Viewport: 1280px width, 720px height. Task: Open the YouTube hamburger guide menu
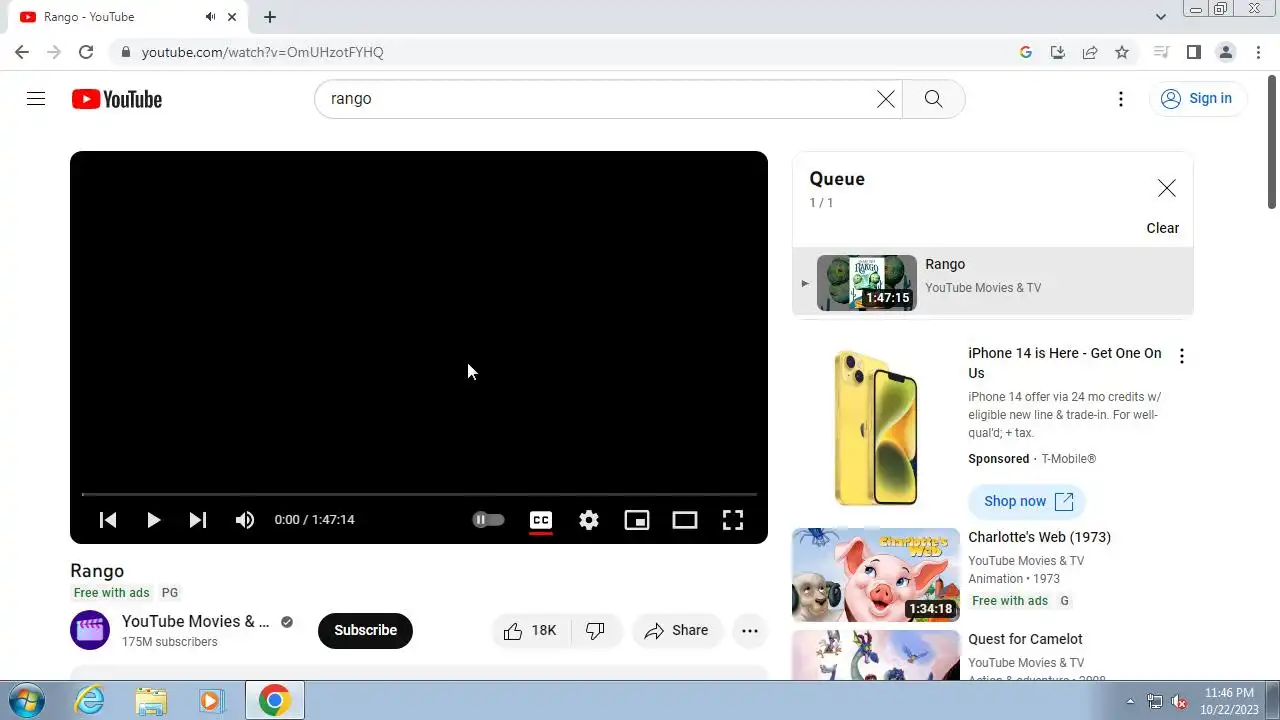click(36, 99)
